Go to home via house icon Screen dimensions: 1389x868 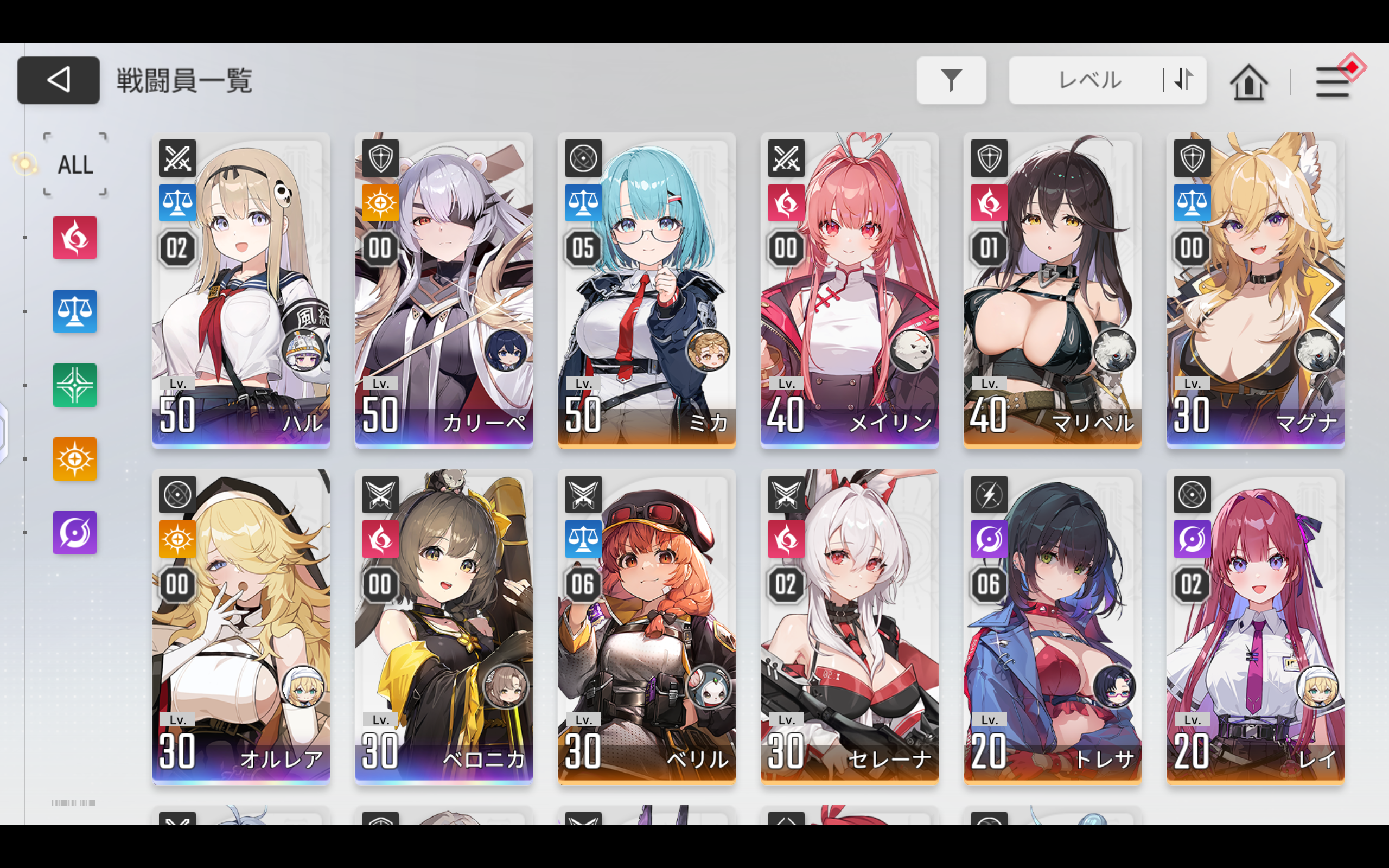pos(1248,82)
